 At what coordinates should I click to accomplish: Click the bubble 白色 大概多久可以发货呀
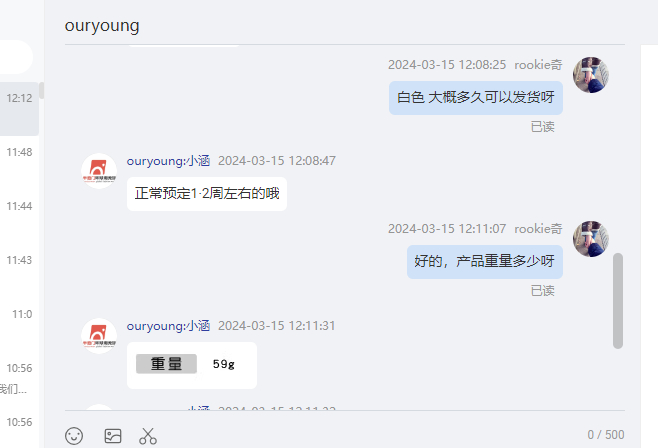[x=476, y=98]
